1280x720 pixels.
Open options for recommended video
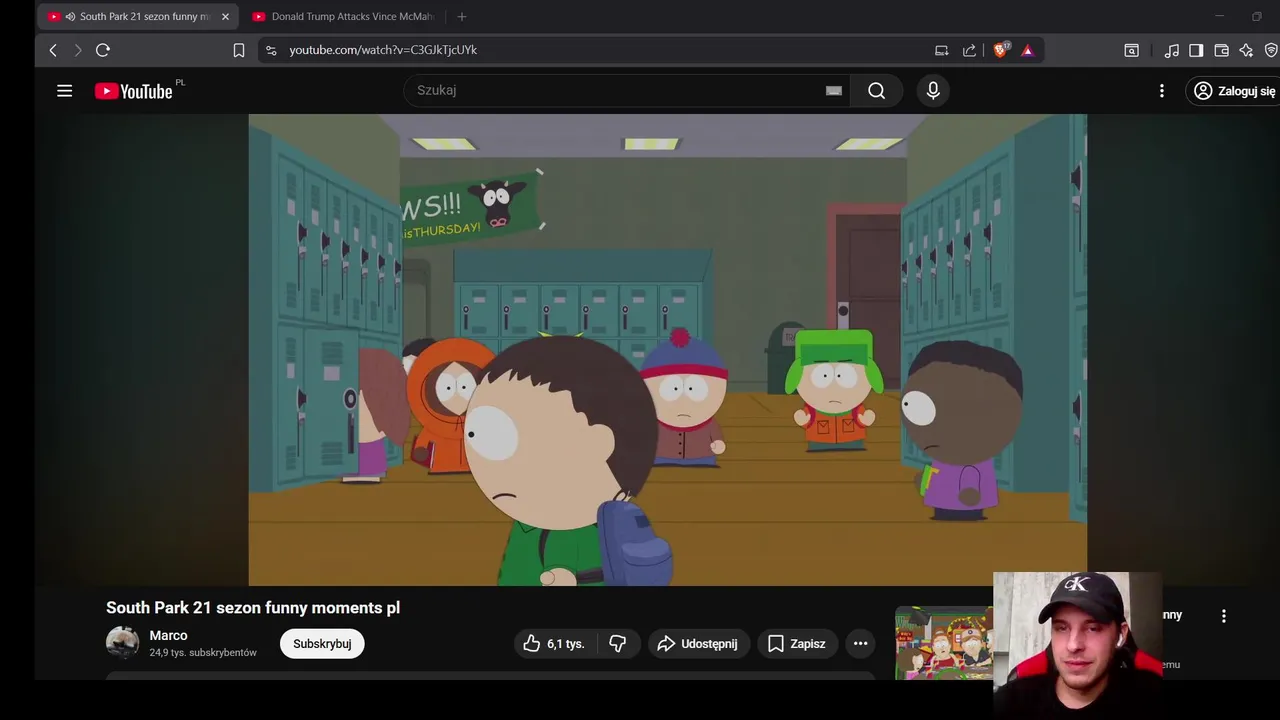tap(1223, 616)
